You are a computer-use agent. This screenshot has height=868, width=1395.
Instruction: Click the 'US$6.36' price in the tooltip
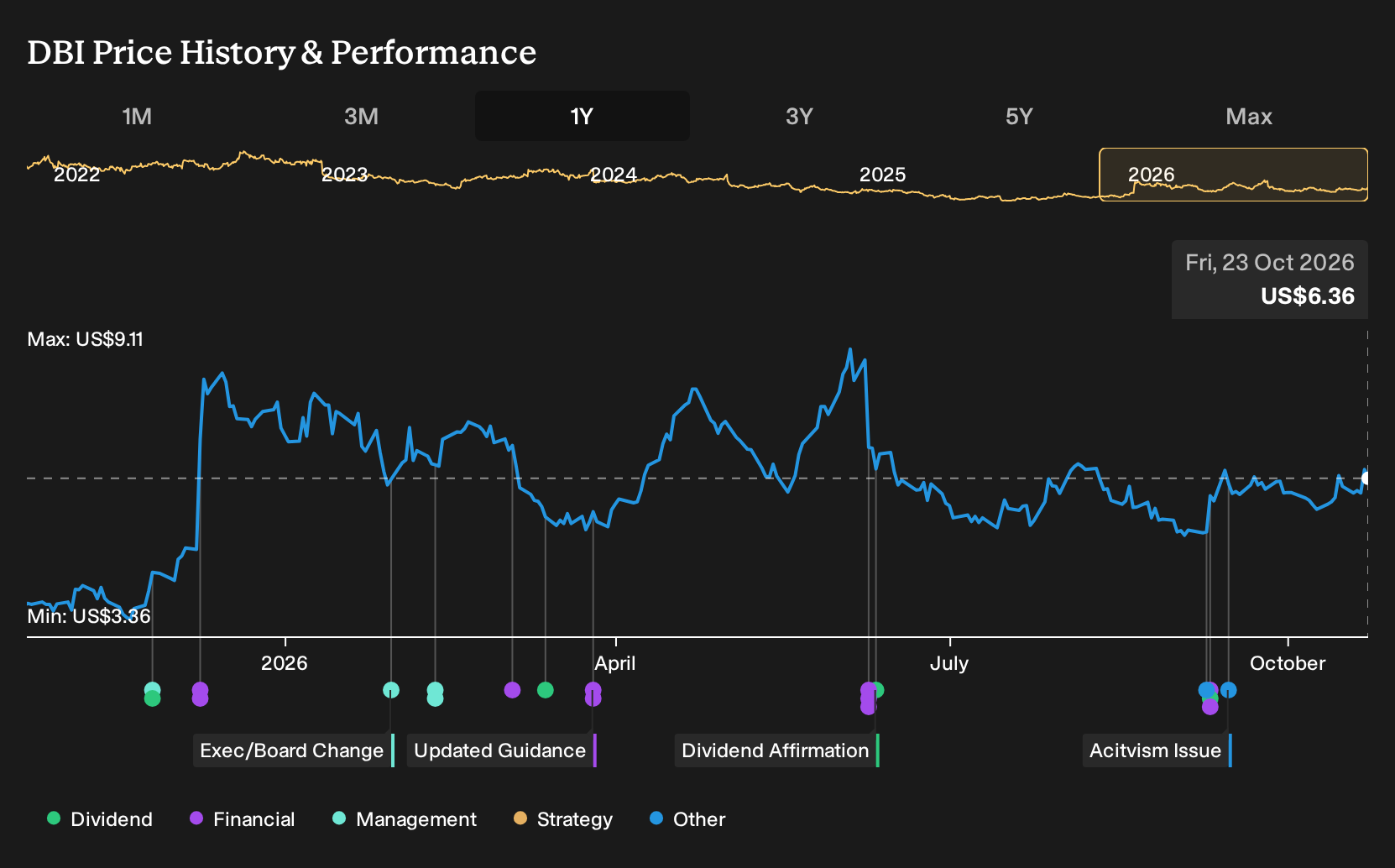(1308, 296)
